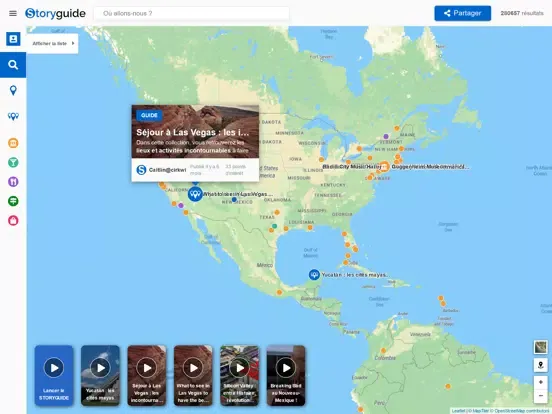Viewport: 552px width, 414px height.
Task: Open the Leaflet attribution link
Action: [x=458, y=411]
